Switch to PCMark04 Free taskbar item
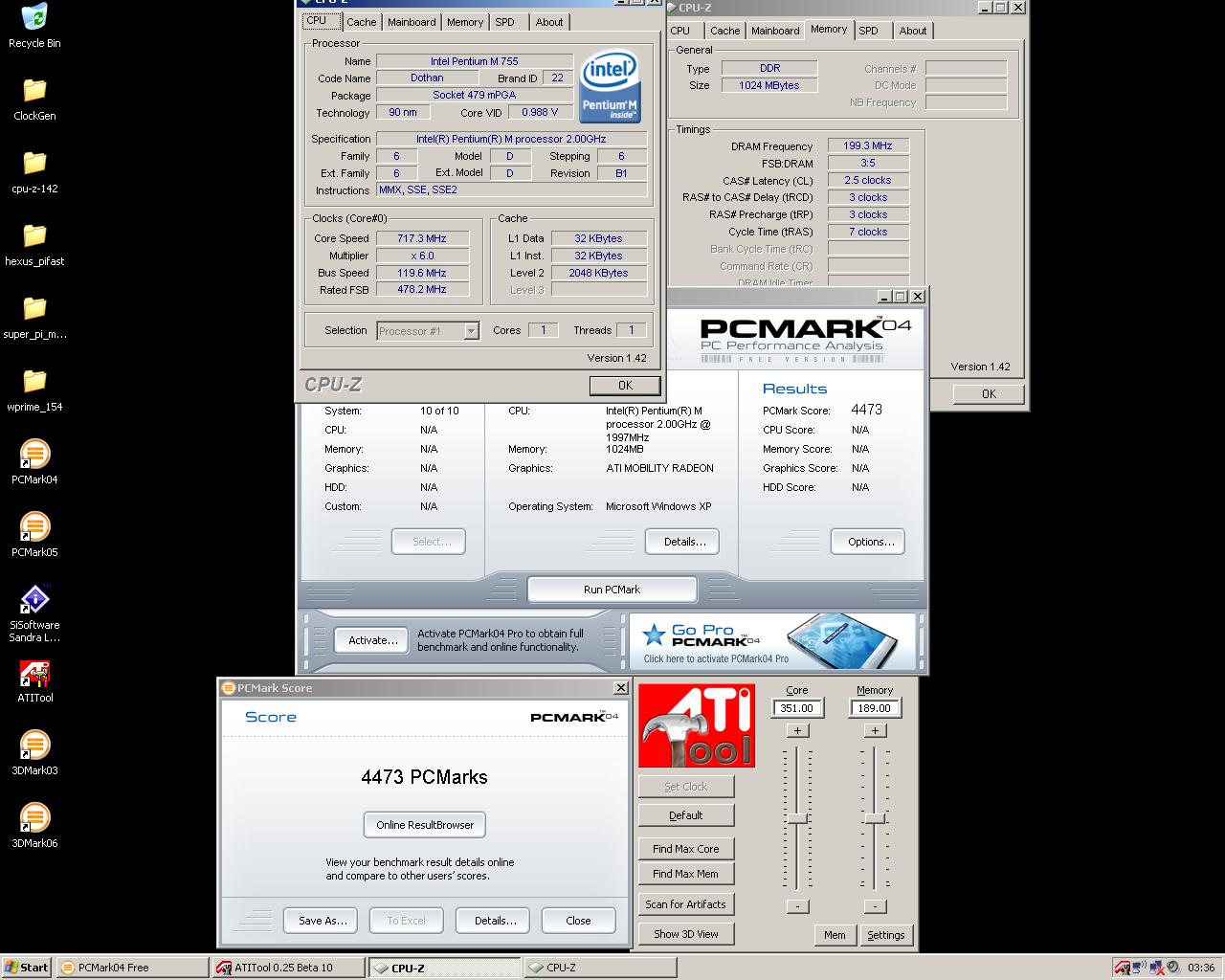The image size is (1225, 980). (132, 968)
